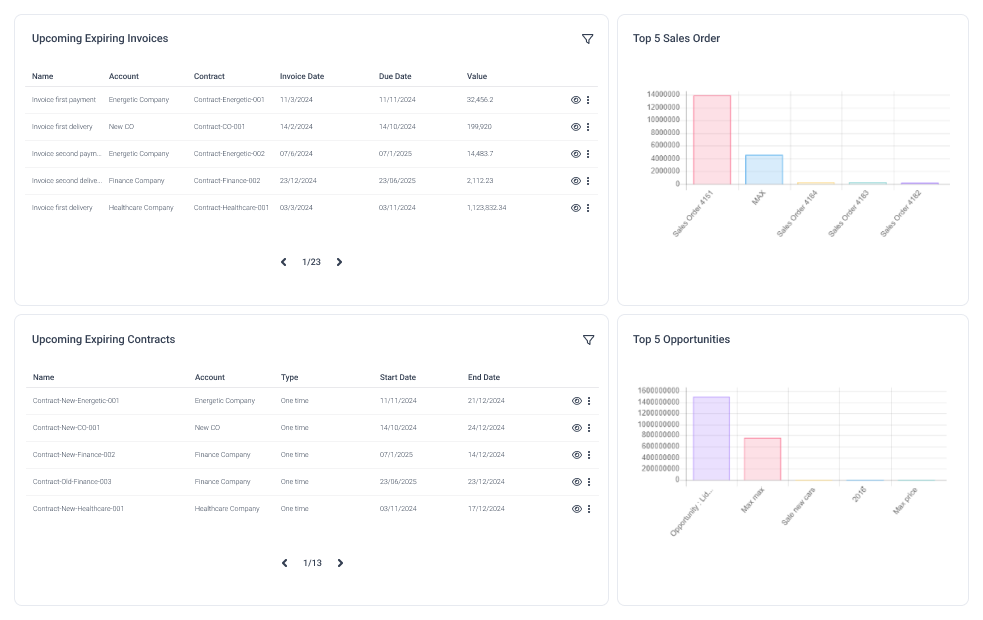View Contract-New-CO-001 using eye icon
This screenshot has width=983, height=620.
tap(577, 428)
